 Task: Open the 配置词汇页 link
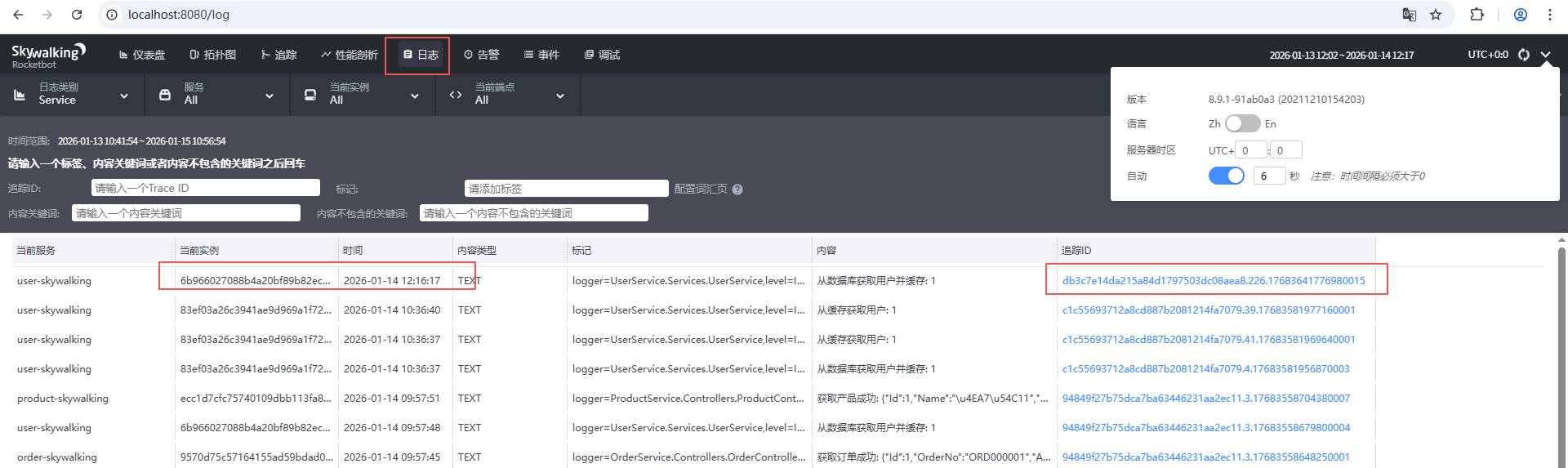tap(701, 189)
